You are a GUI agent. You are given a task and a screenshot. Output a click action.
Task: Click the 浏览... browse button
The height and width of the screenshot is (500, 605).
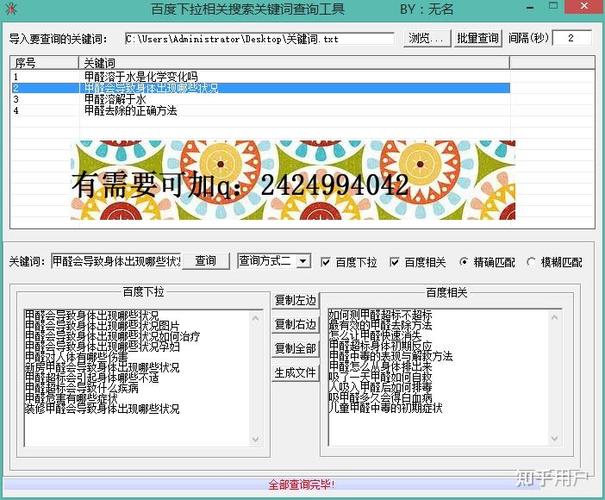(x=427, y=38)
